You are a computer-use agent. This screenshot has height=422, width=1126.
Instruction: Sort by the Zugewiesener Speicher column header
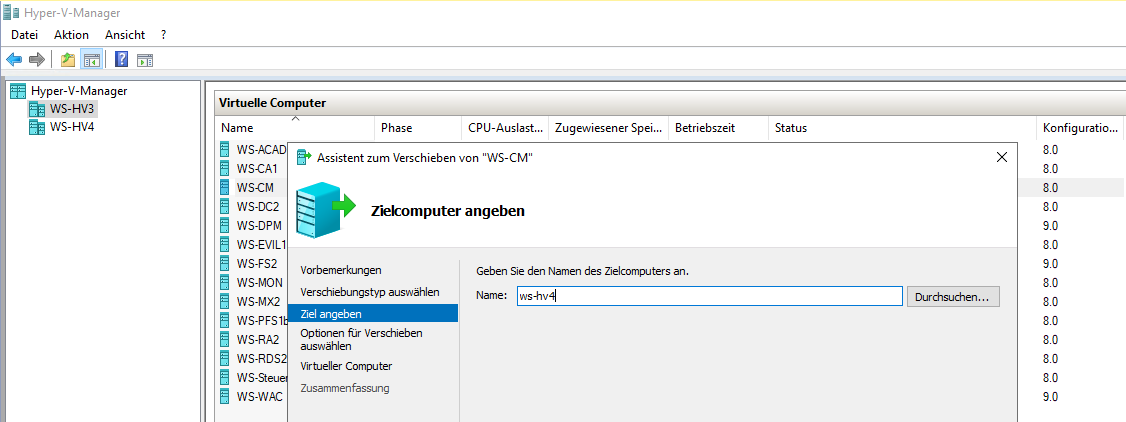(609, 128)
